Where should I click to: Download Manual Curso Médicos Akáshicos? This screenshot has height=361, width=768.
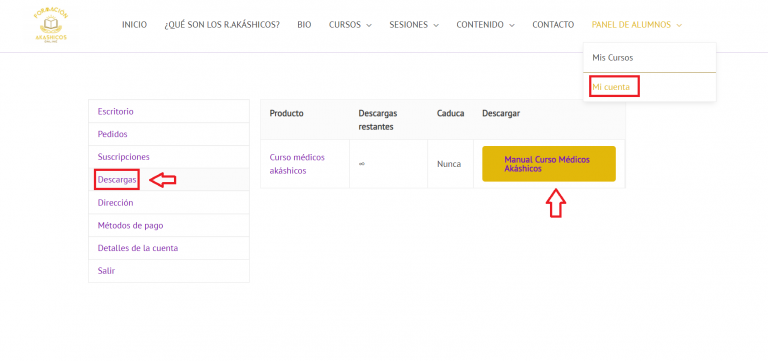(549, 164)
